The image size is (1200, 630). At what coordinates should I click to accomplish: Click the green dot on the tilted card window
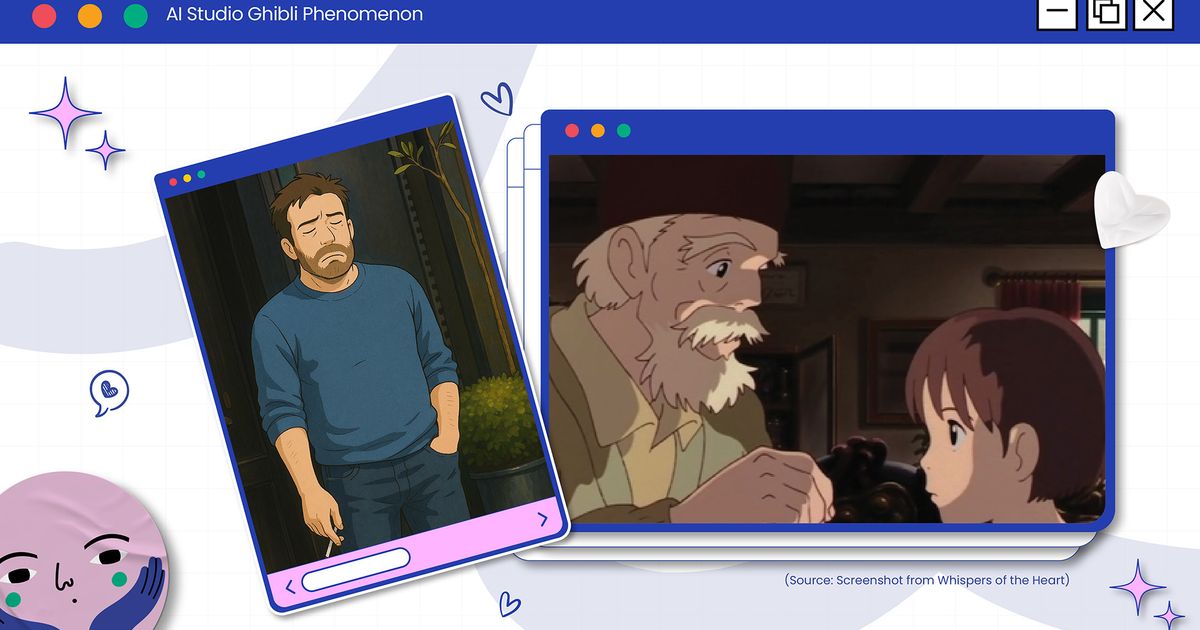tap(201, 174)
